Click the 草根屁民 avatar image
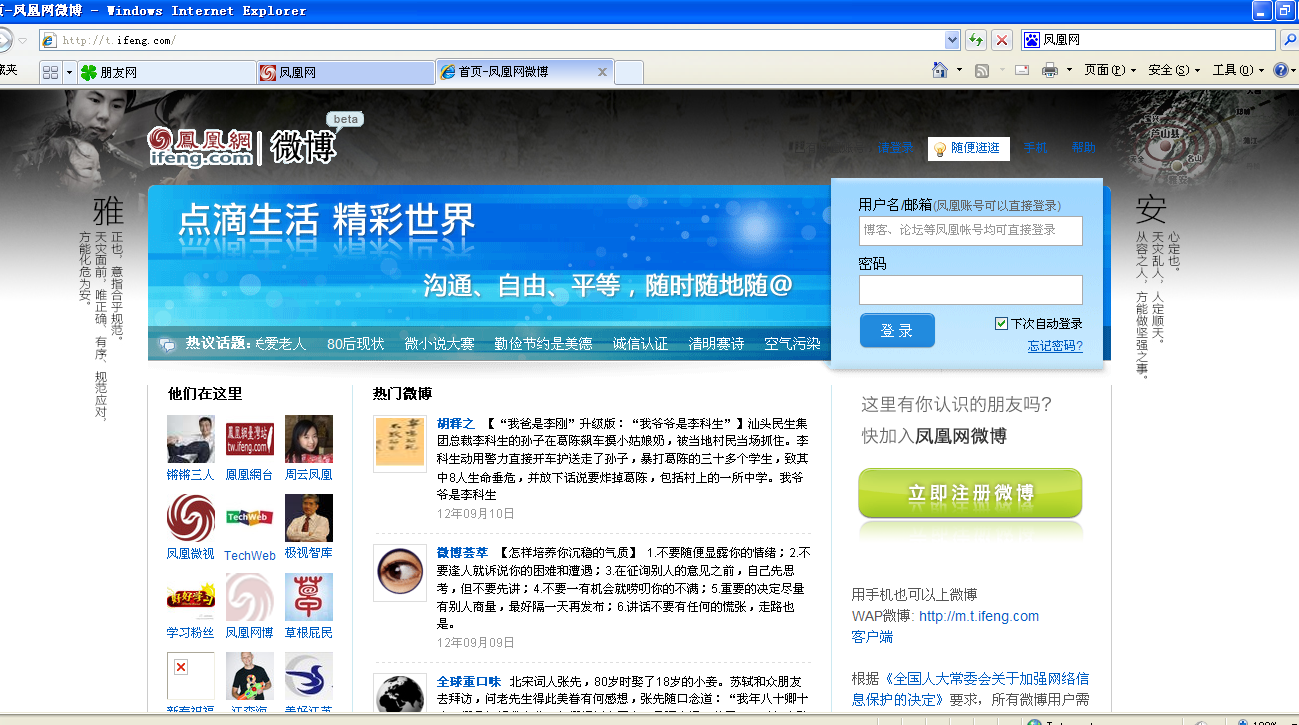The width and height of the screenshot is (1299, 725). (309, 597)
